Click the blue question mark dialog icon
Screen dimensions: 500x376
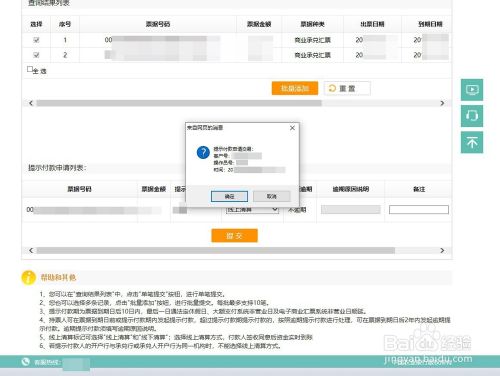pyautogui.click(x=203, y=153)
